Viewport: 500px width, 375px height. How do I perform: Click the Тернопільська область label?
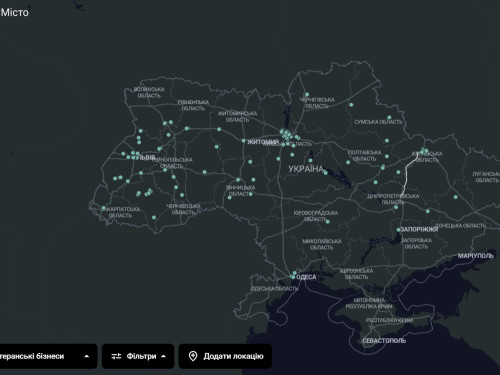(x=172, y=163)
